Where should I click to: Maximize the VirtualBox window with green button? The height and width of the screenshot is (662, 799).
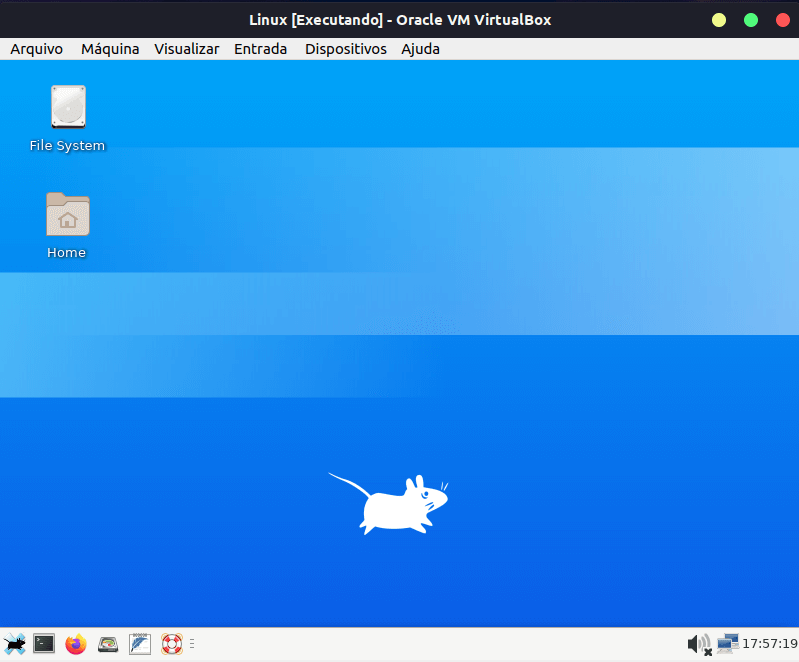751,20
